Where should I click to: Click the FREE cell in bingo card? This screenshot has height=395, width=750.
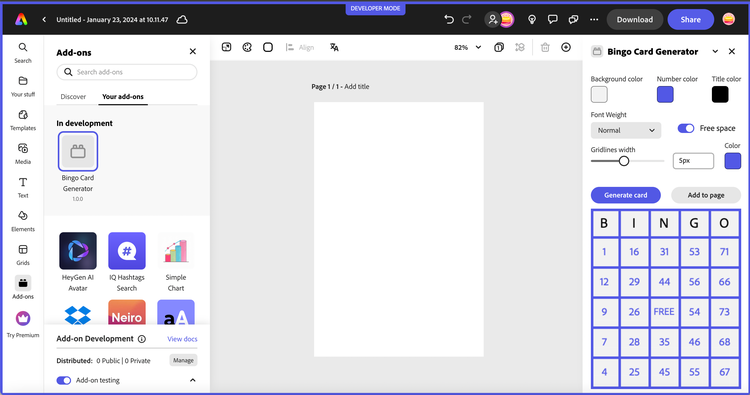click(664, 312)
